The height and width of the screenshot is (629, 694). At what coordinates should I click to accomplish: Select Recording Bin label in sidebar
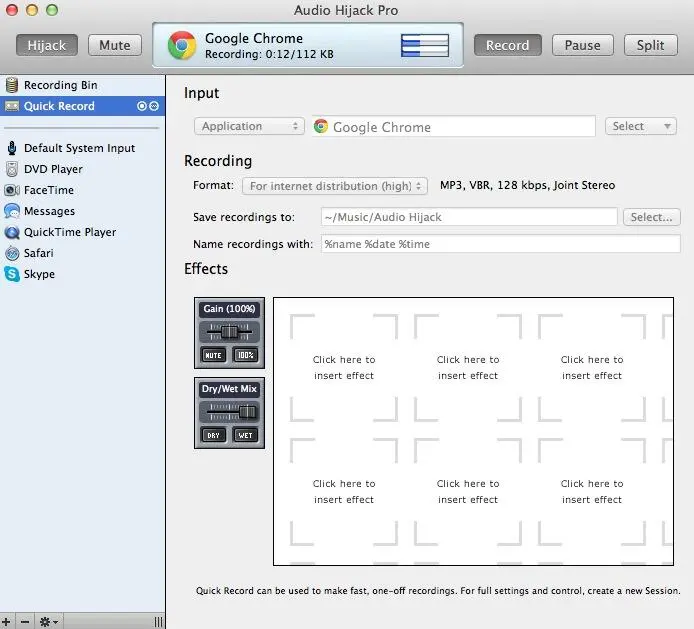tap(61, 85)
